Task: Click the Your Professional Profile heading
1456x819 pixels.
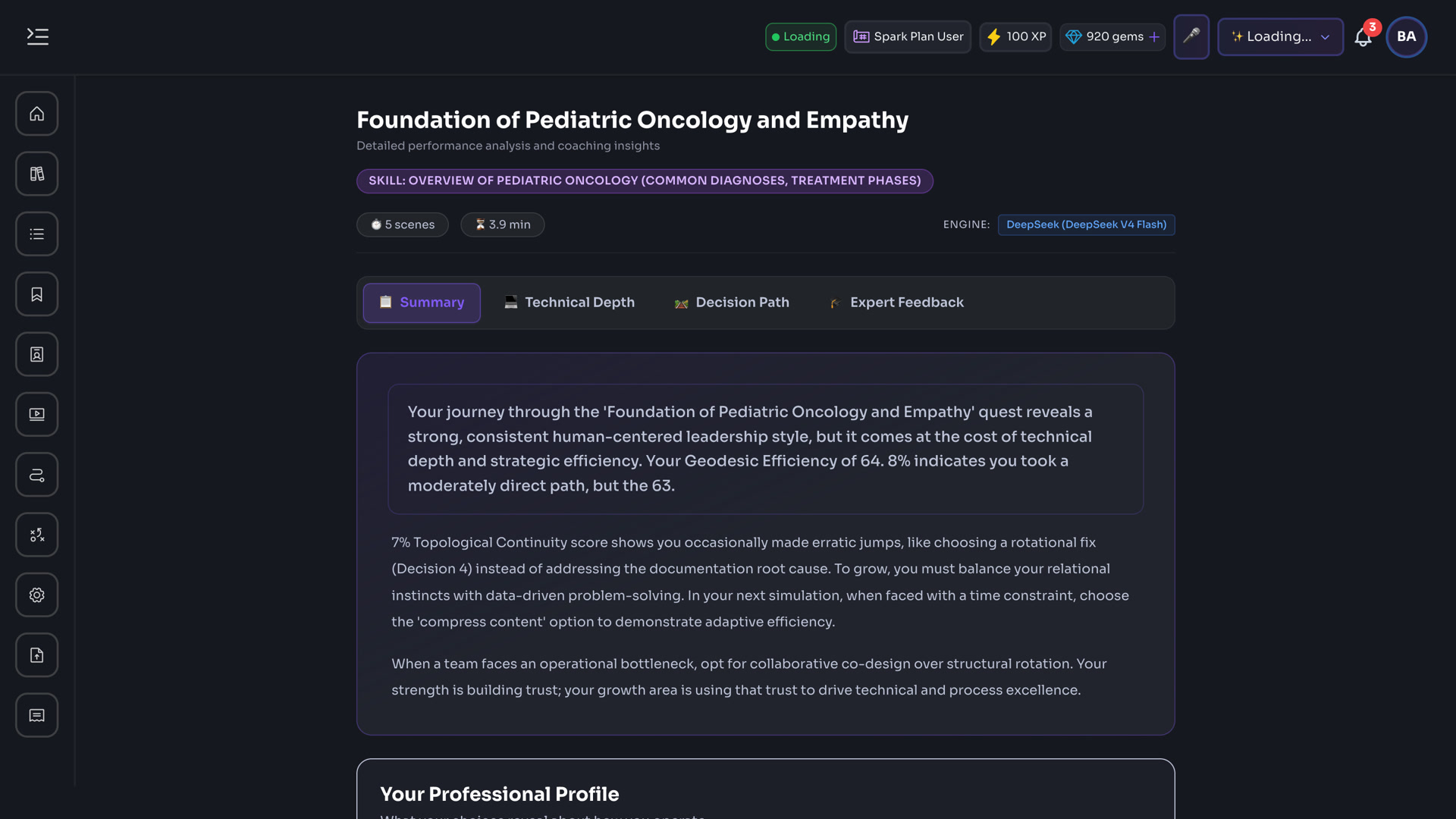Action: tap(499, 794)
